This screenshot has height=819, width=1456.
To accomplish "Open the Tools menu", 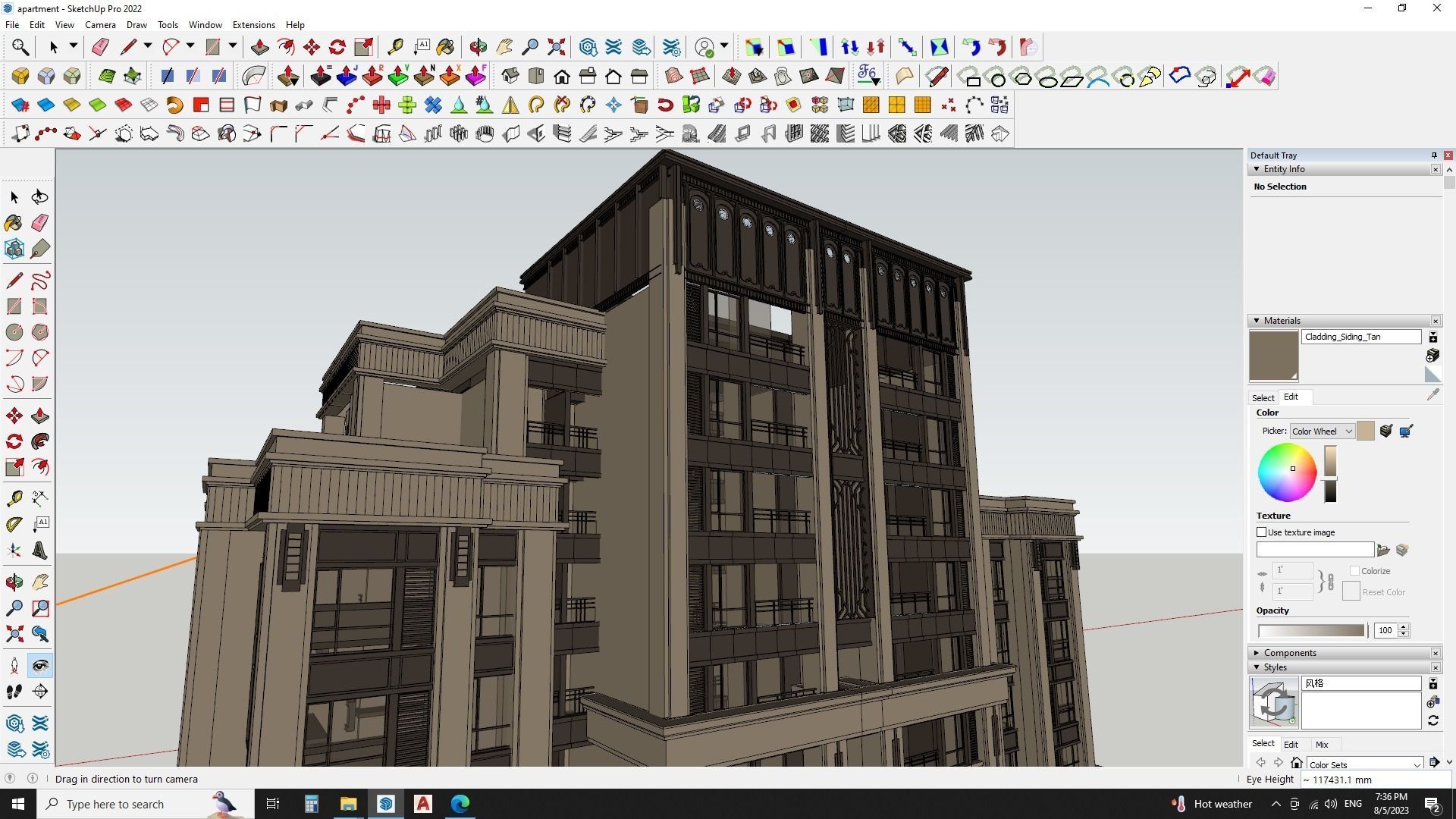I will (x=168, y=25).
